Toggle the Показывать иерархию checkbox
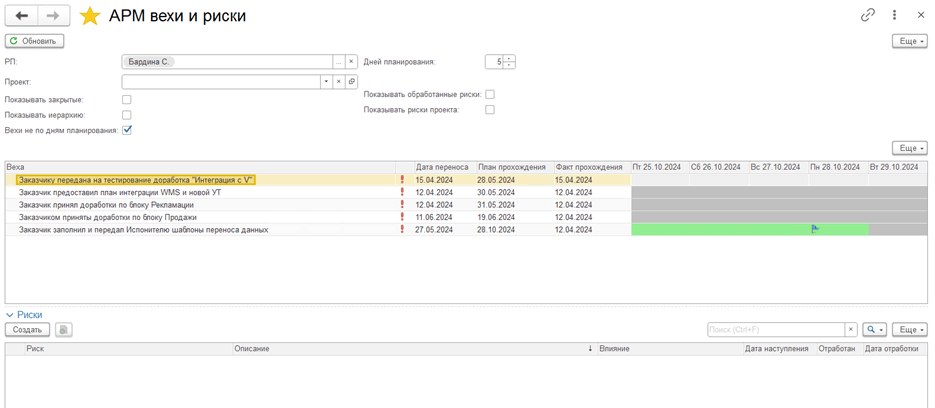 tap(127, 114)
